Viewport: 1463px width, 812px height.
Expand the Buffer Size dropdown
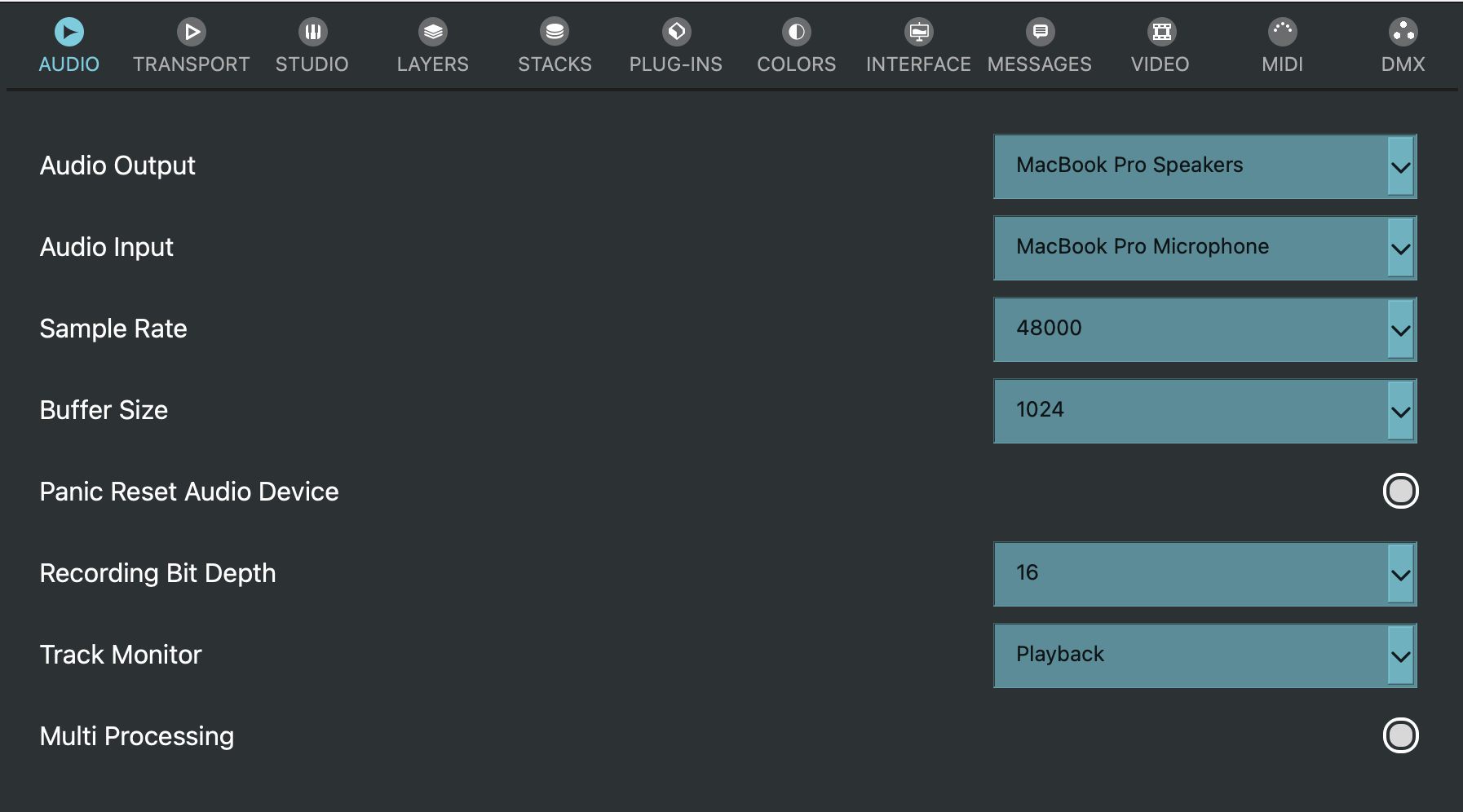coord(1204,411)
